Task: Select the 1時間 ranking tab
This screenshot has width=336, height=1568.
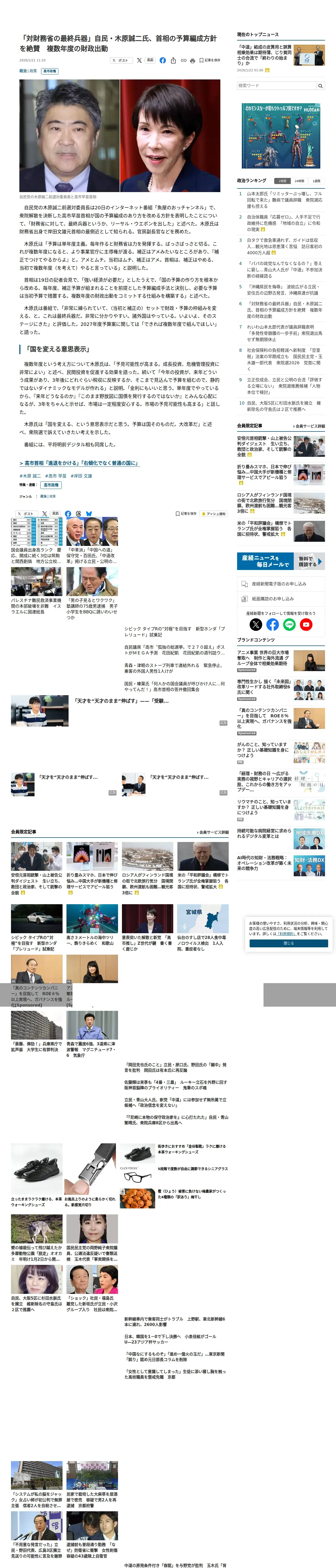Action: pyautogui.click(x=282, y=181)
